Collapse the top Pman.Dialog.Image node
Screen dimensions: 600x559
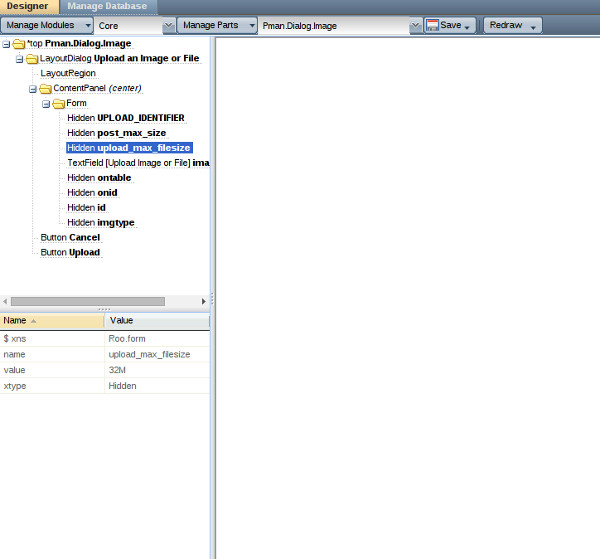6,44
